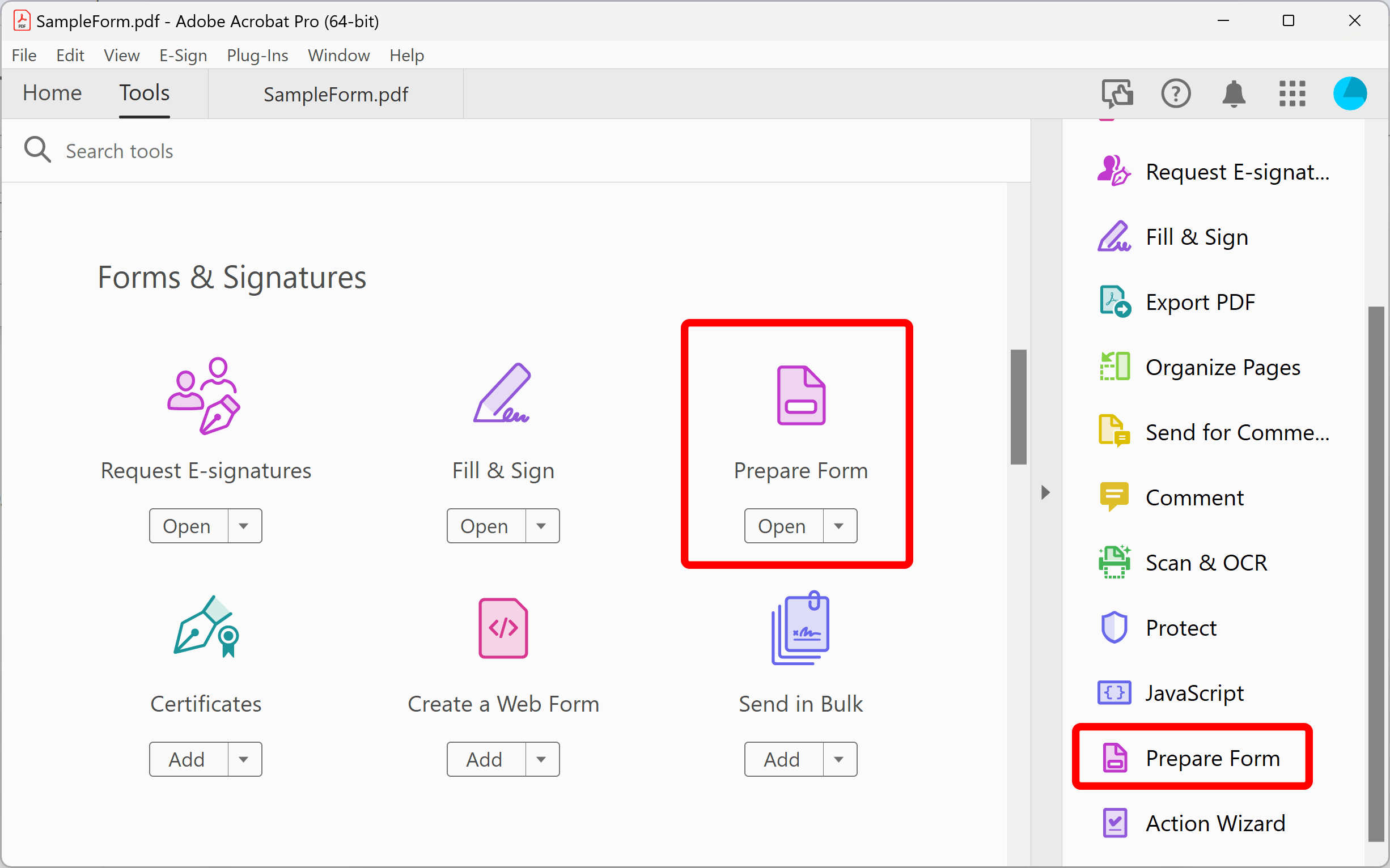Viewport: 1390px width, 868px height.
Task: Select Request E-signatures in right panel
Action: tap(1238, 172)
